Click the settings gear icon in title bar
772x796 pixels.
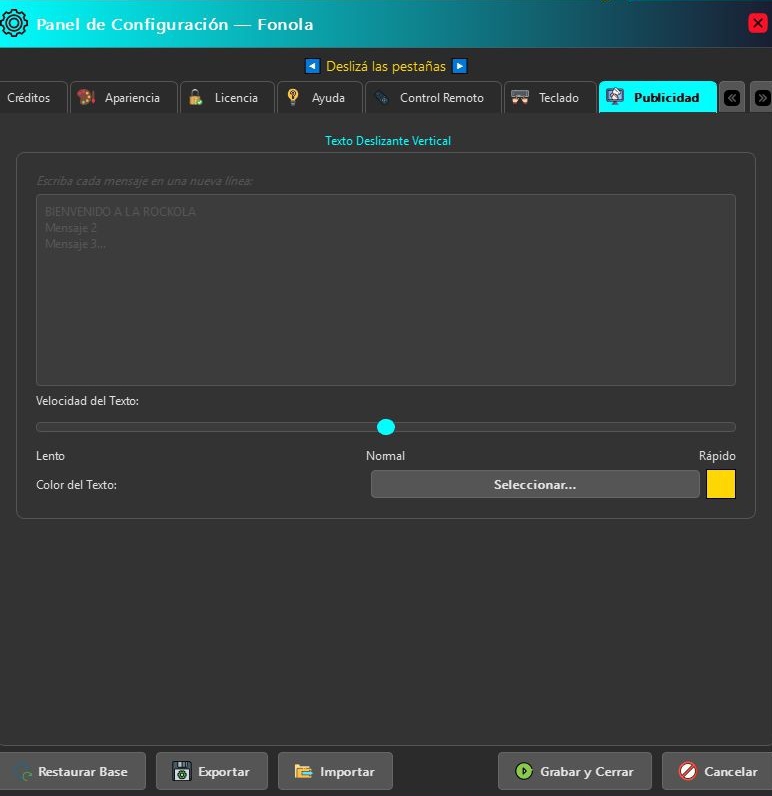coord(14,23)
